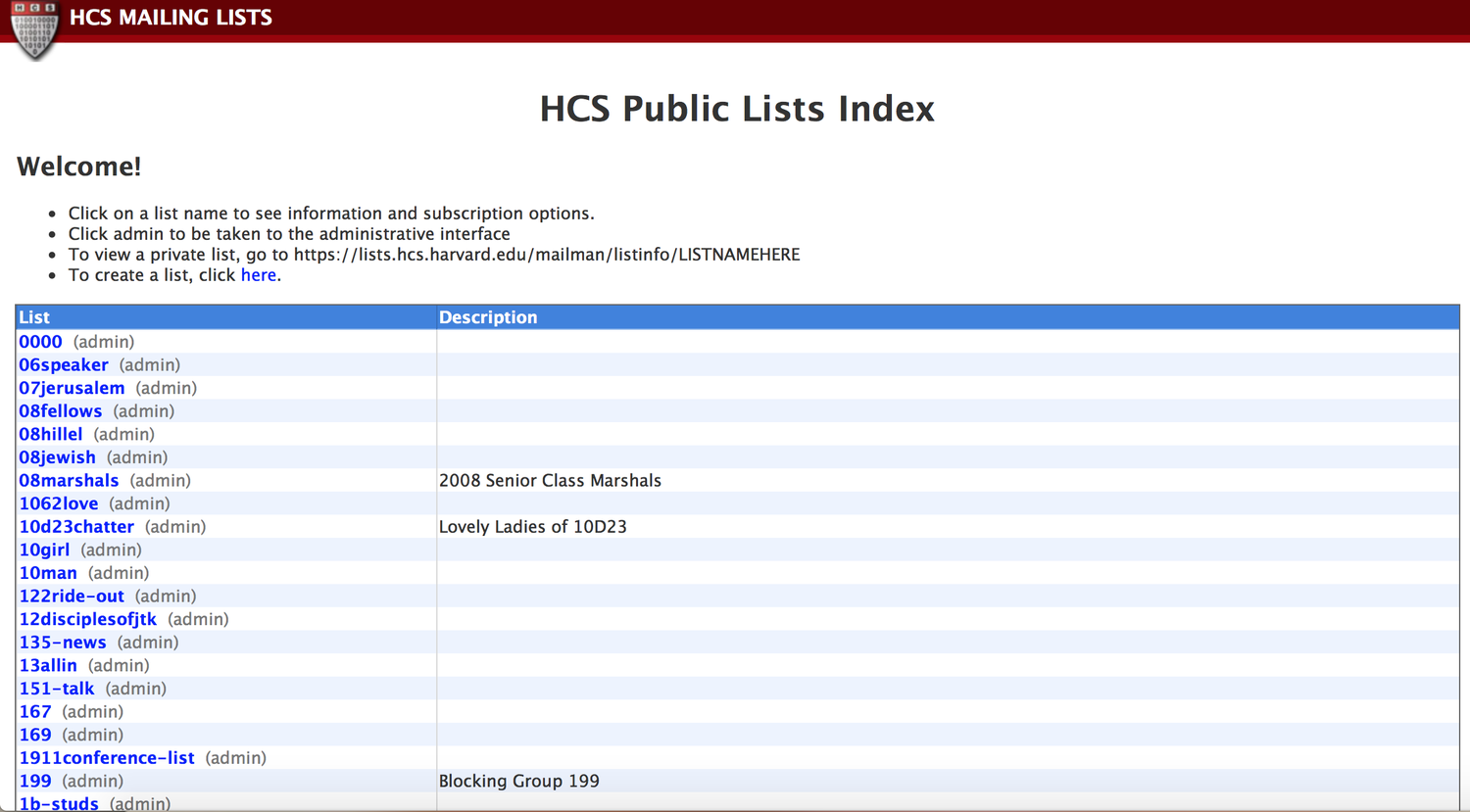Open the 08marshals list

(69, 481)
